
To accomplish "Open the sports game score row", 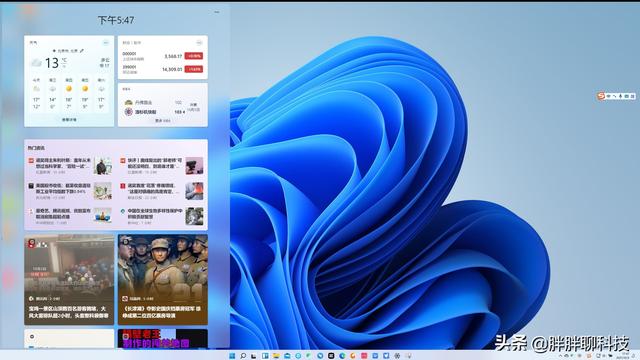I will tap(162, 107).
